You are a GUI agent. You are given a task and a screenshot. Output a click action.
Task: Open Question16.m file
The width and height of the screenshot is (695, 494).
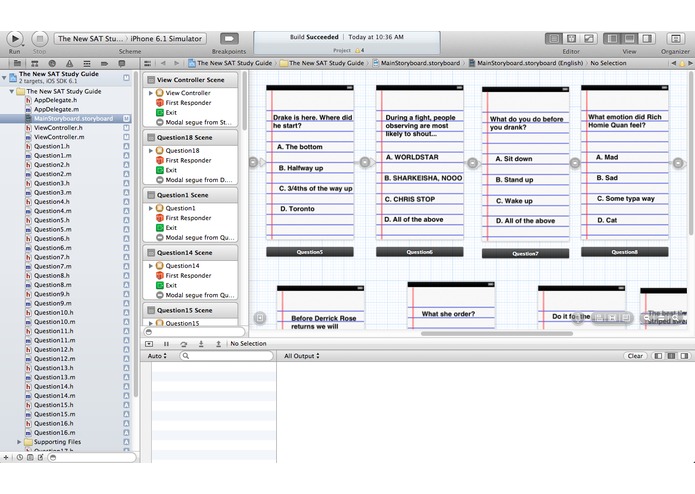55,432
